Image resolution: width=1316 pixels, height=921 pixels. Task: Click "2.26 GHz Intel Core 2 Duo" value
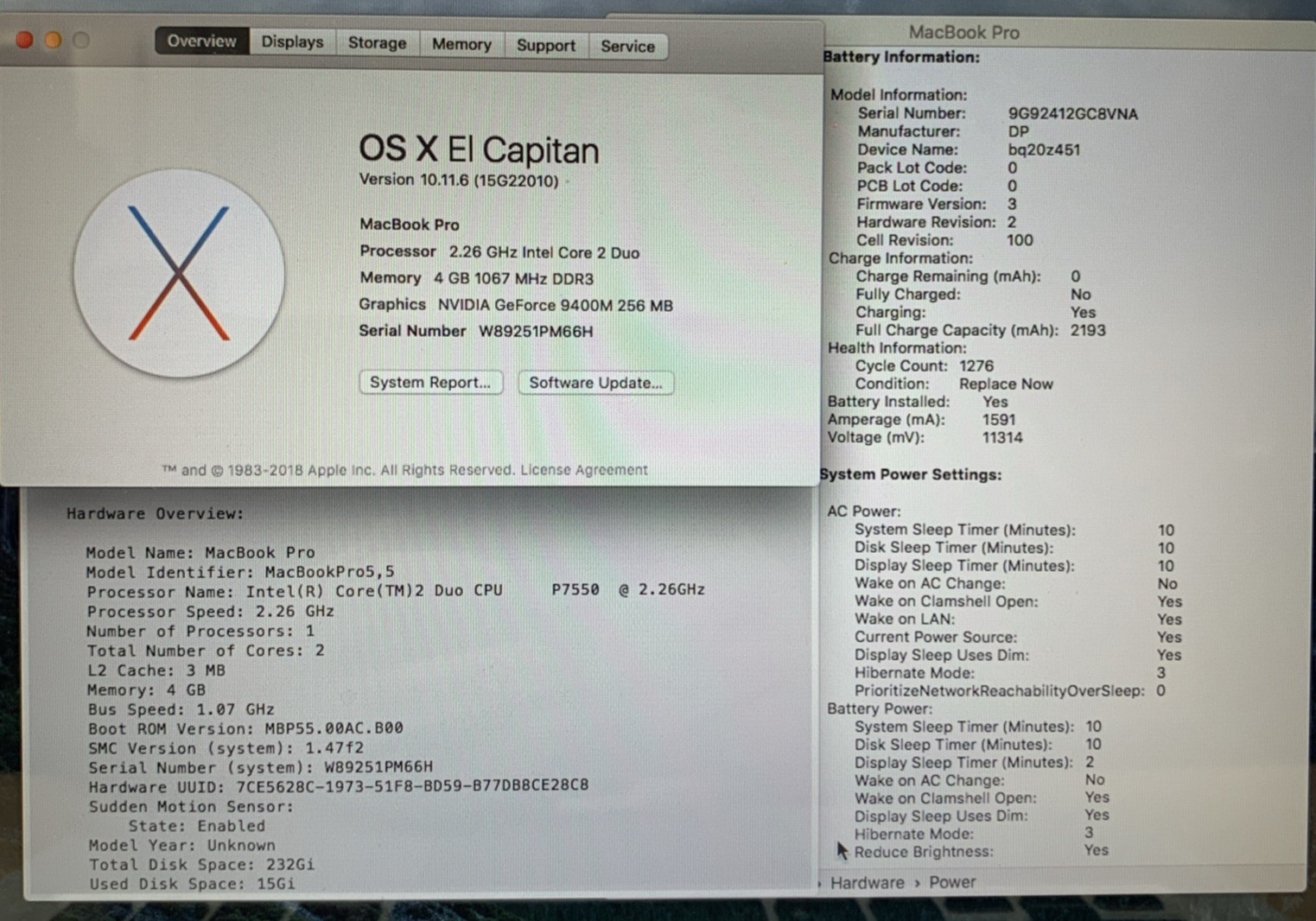pos(544,252)
